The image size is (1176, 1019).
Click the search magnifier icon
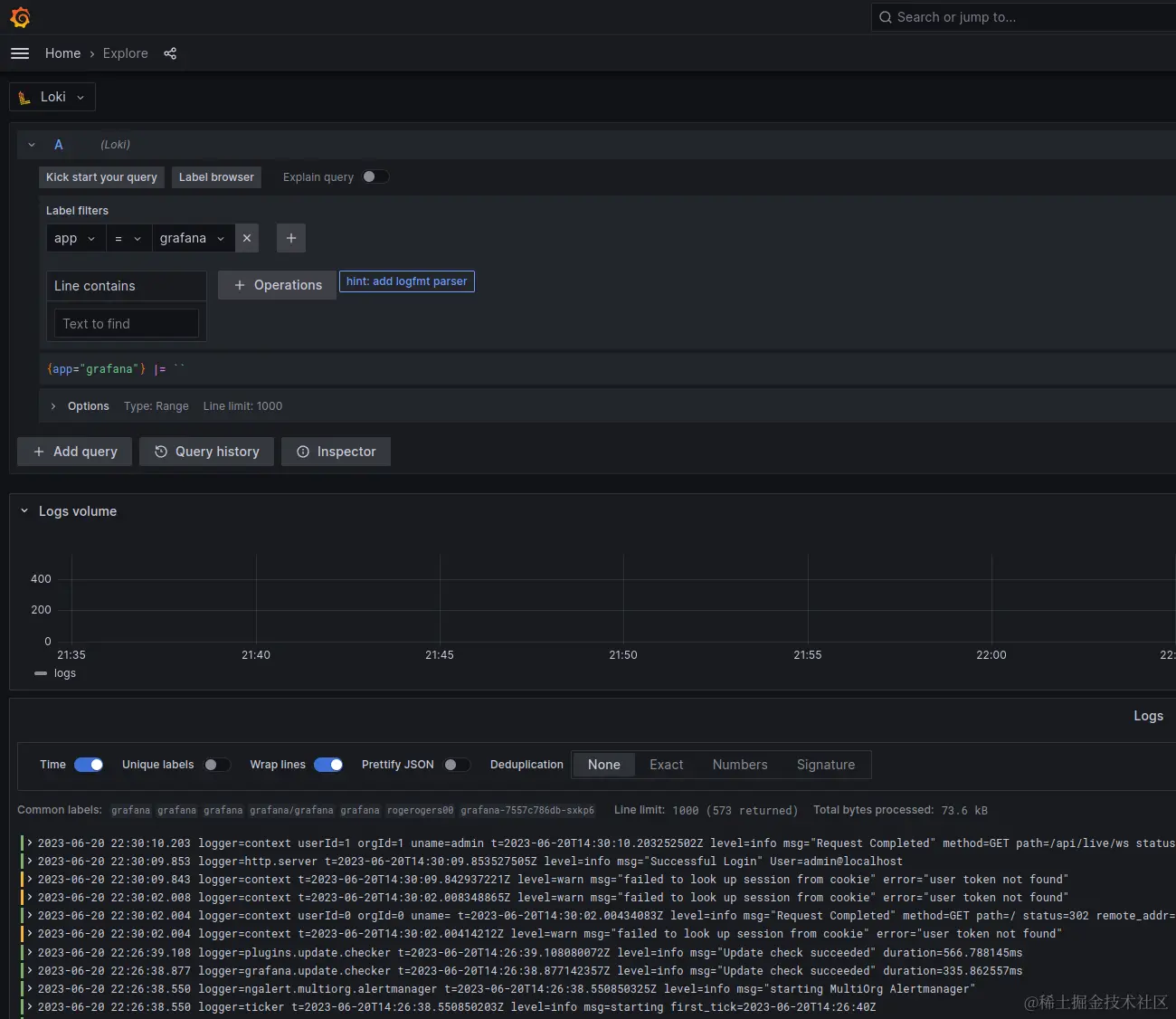pyautogui.click(x=886, y=17)
